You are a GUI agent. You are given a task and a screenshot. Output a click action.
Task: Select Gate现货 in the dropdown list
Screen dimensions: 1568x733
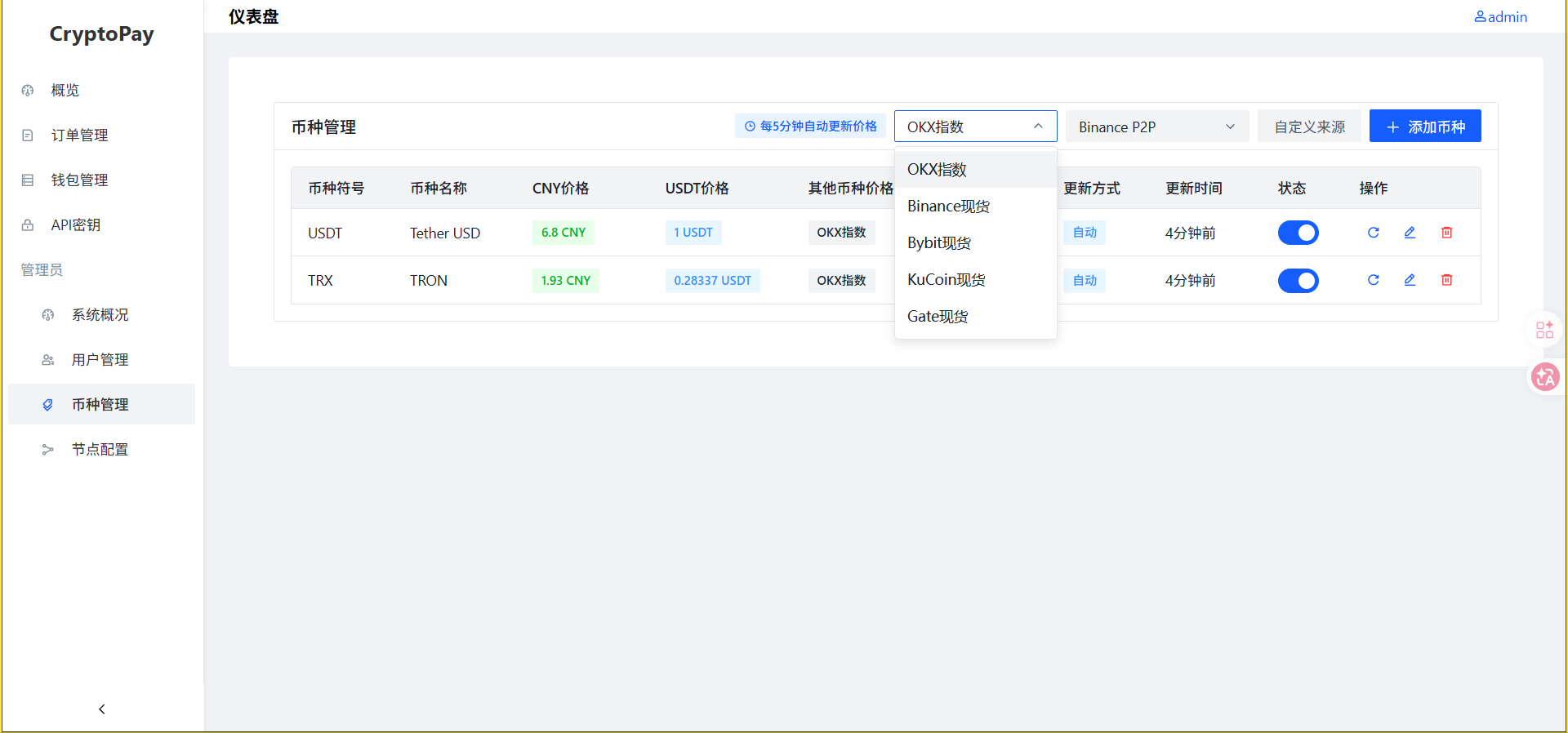(938, 317)
